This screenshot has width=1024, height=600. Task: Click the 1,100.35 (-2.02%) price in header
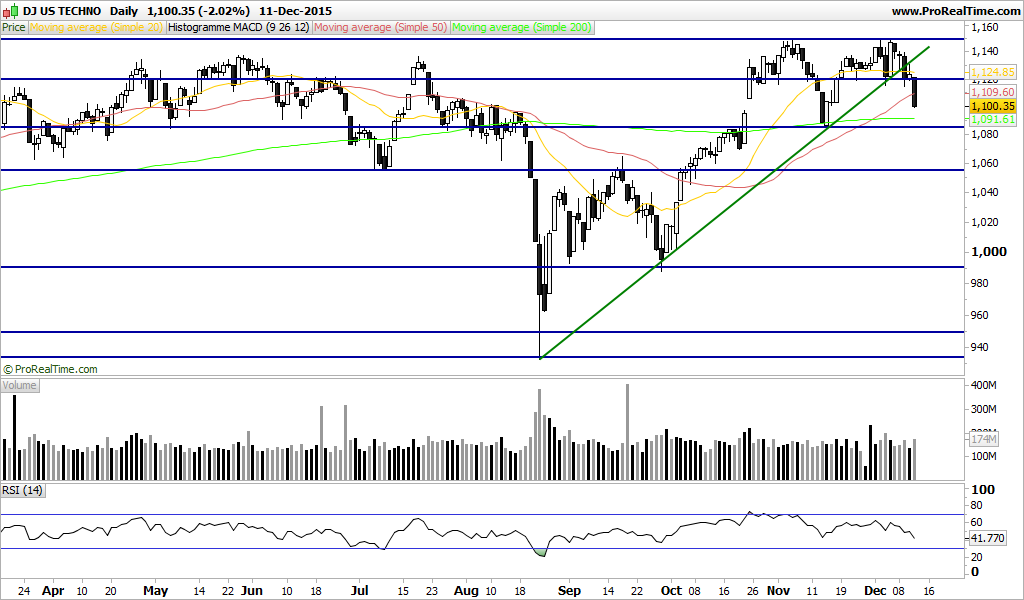pos(199,11)
